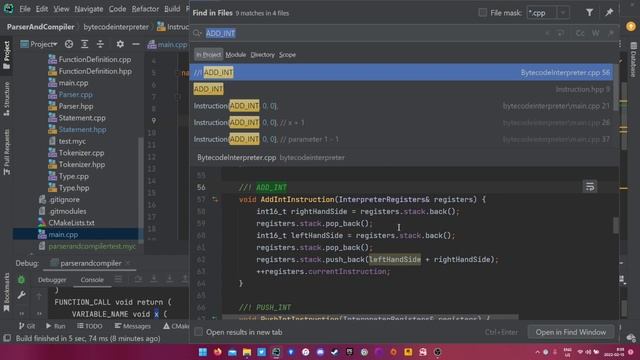Open the Project side panel tab
This screenshot has height=360, width=640.
(7, 55)
